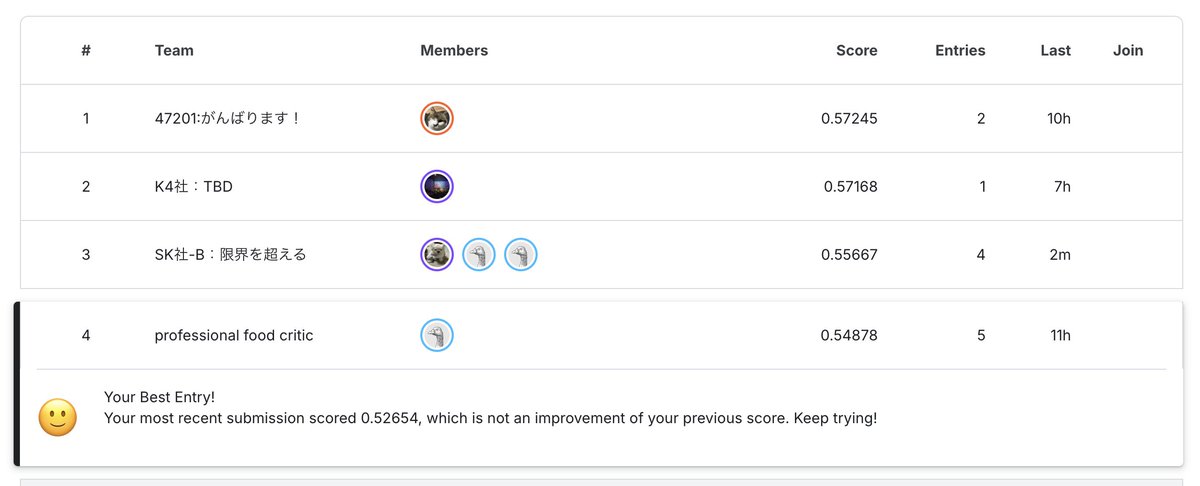
Task: Click the Score column header
Action: pyautogui.click(x=857, y=51)
